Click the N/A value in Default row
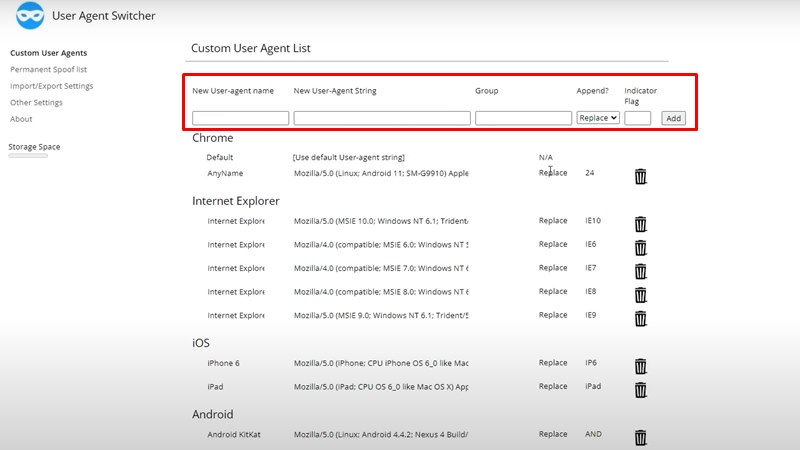 (545, 157)
